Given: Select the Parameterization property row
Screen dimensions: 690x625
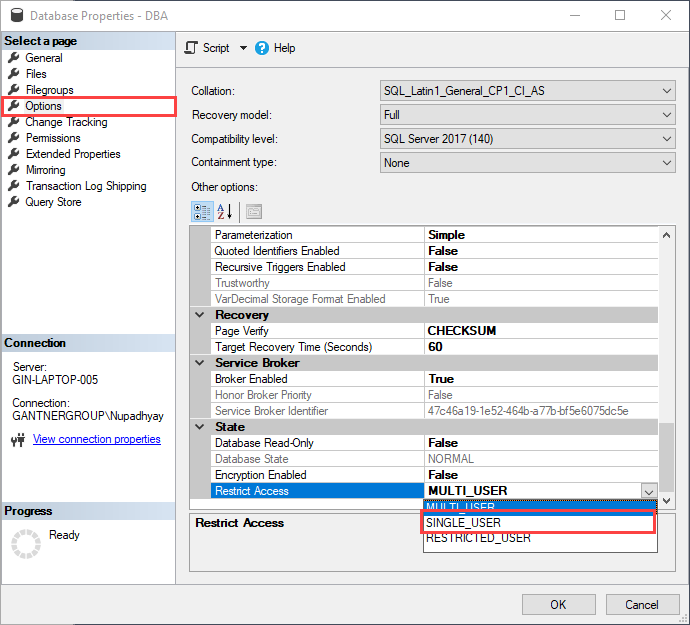Looking at the screenshot, I should [434, 235].
